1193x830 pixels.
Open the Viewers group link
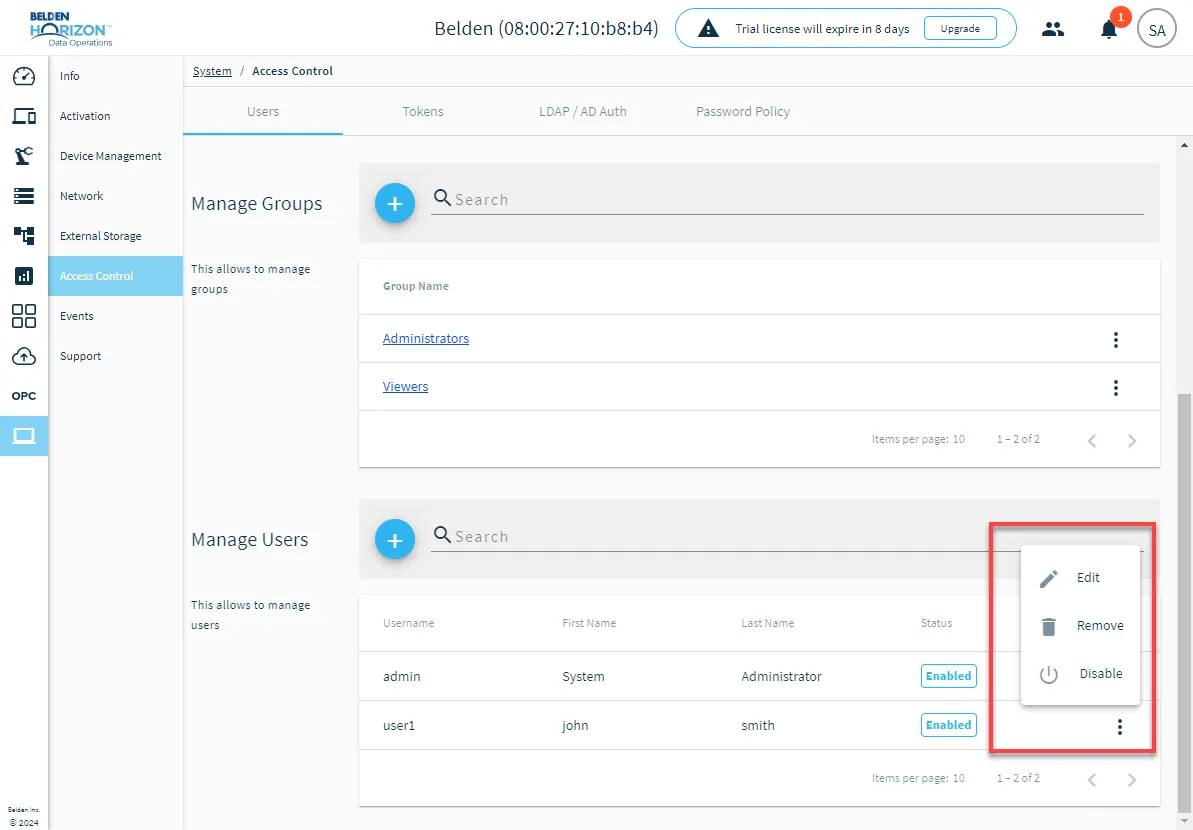406,386
